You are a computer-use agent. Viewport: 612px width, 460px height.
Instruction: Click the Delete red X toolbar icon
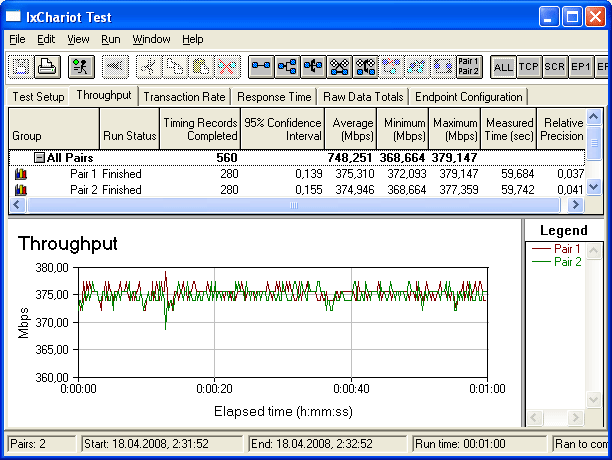pos(228,67)
